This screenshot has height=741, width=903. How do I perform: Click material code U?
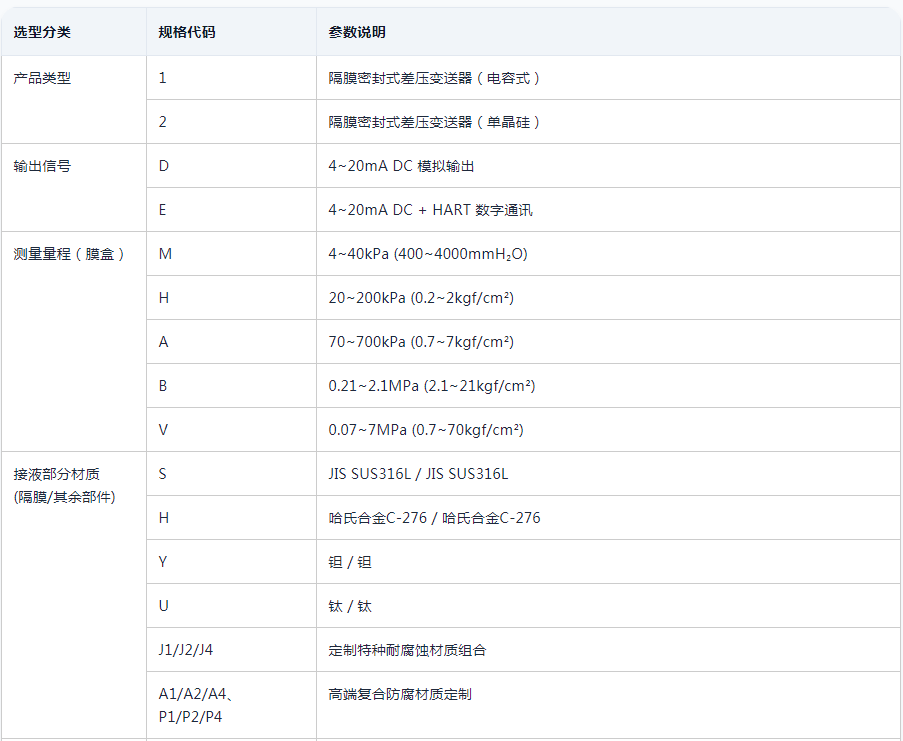164,606
